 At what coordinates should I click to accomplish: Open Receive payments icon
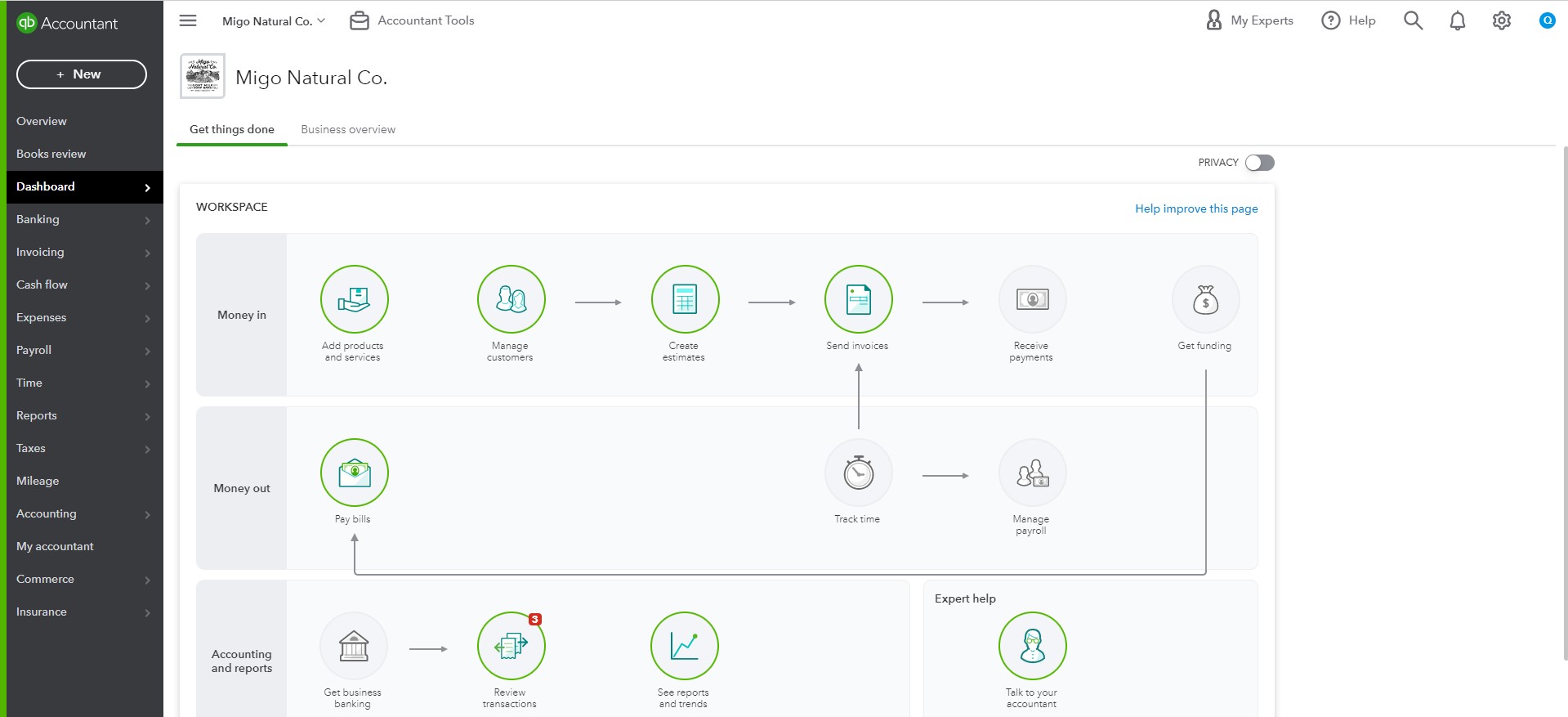pos(1033,299)
